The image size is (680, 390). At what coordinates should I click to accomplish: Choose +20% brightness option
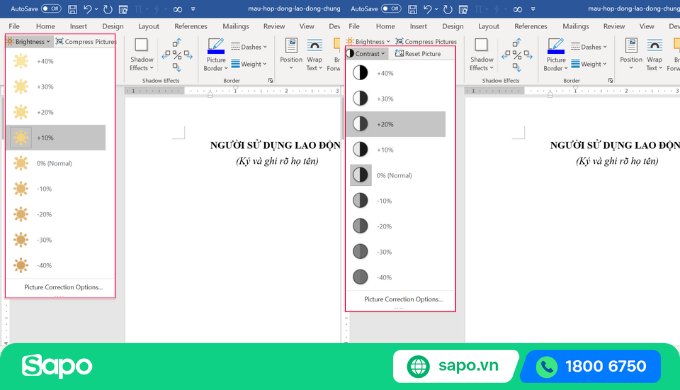56,112
